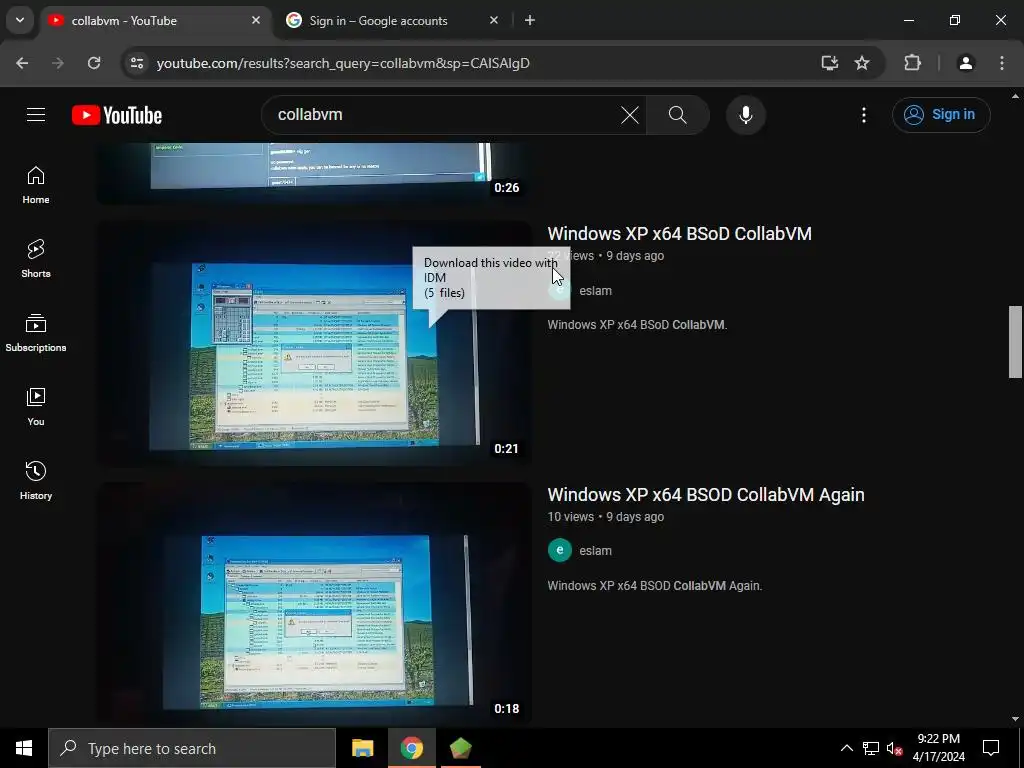1024x768 pixels.
Task: Start voice search with microphone
Action: [745, 115]
